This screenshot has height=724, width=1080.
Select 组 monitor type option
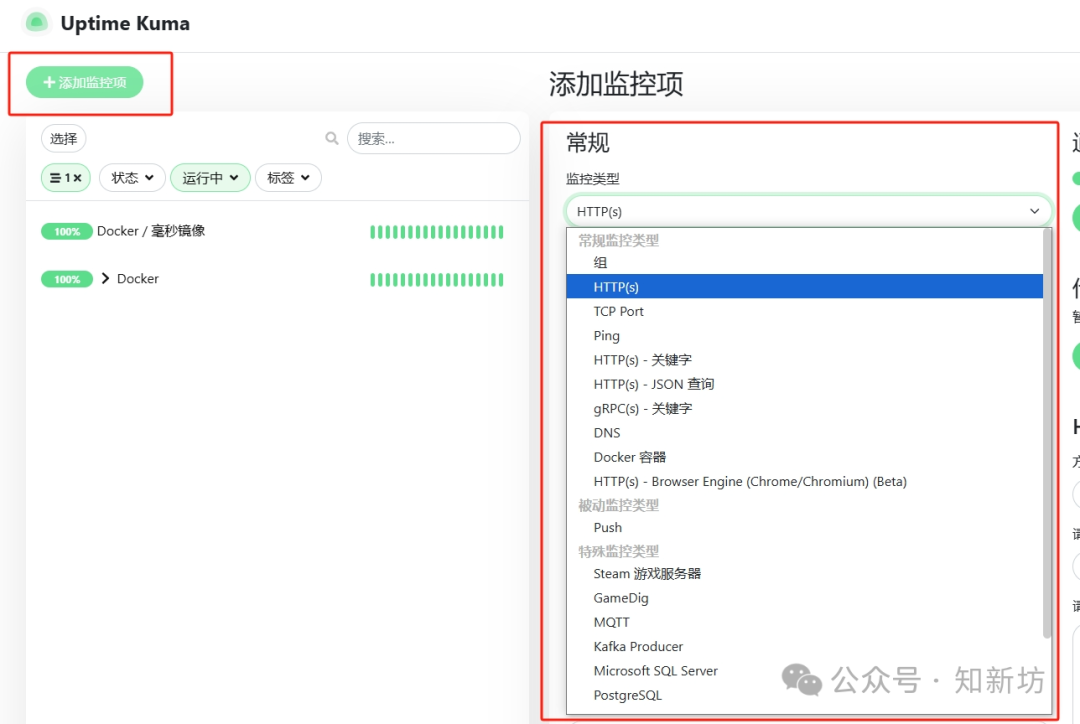804,262
